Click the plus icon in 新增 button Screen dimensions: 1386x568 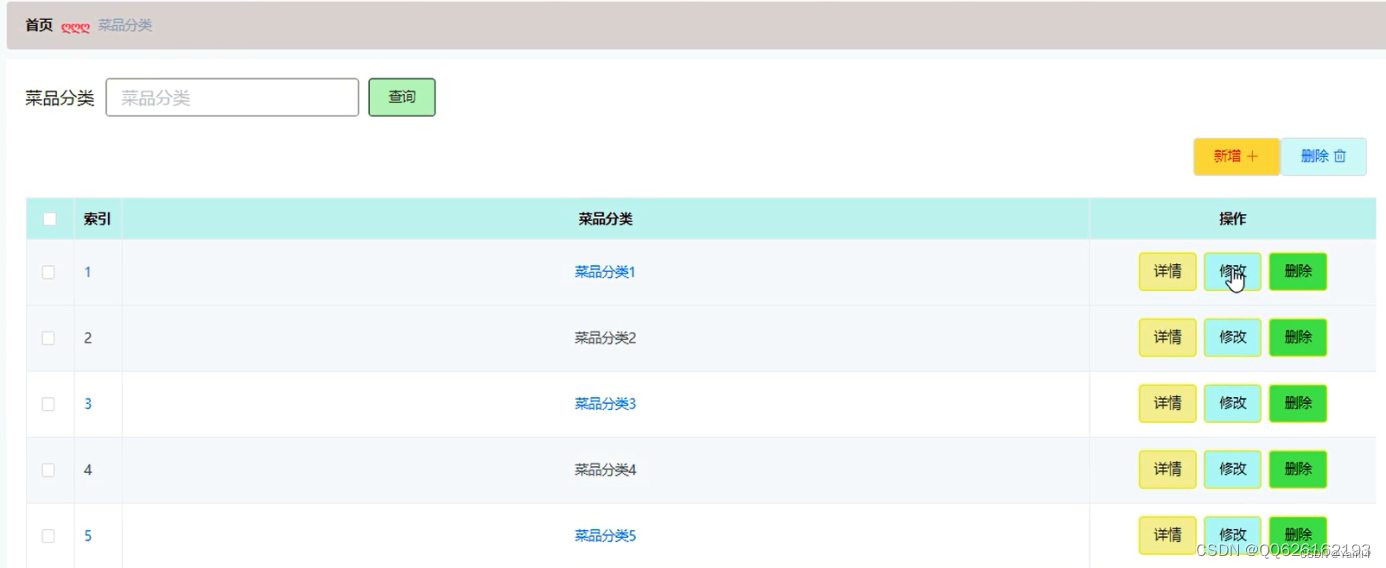click(x=1252, y=156)
